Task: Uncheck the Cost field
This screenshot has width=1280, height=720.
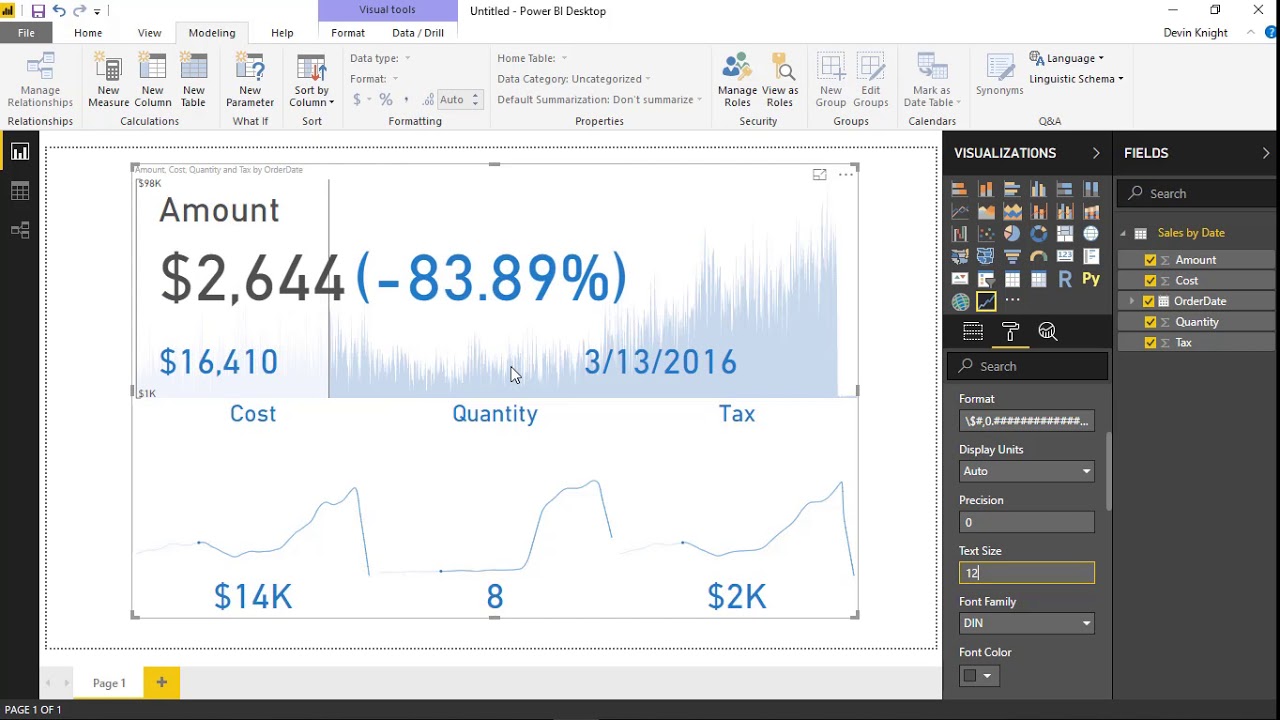Action: tap(1150, 281)
